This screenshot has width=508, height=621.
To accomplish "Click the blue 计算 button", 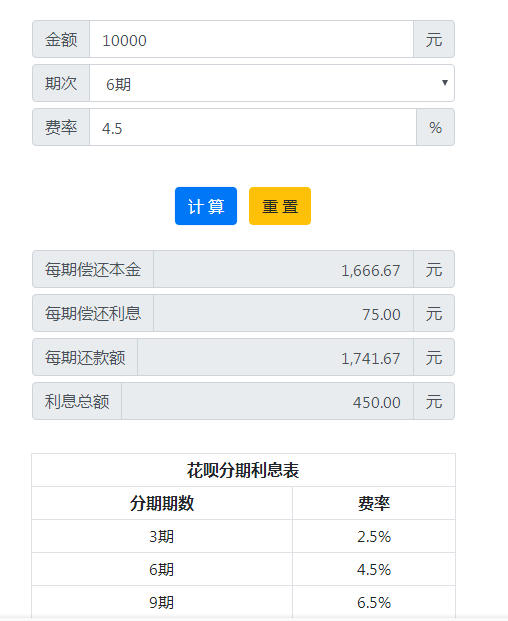I will pyautogui.click(x=206, y=206).
